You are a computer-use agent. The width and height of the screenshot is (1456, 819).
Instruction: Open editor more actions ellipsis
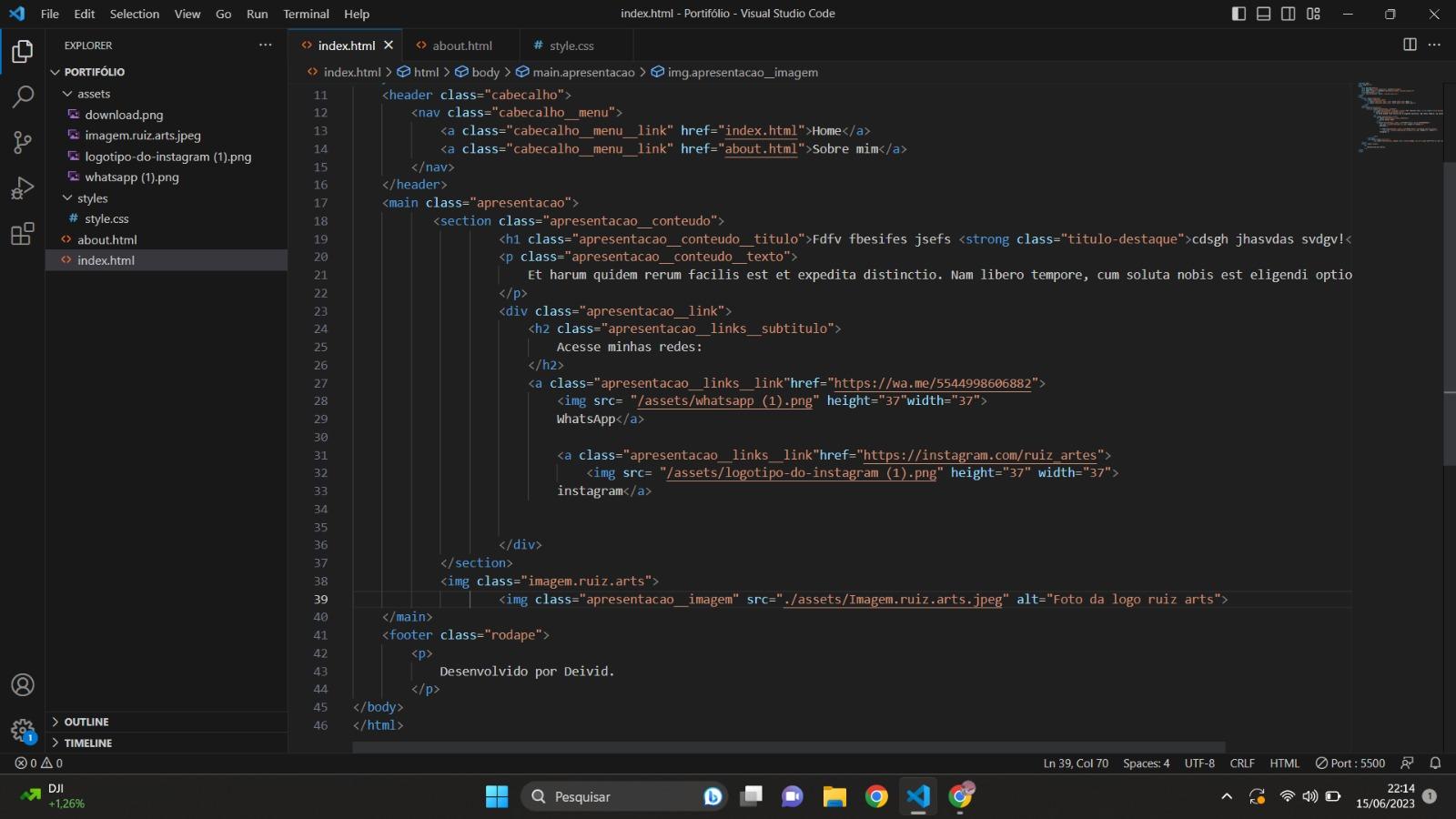[x=1434, y=45]
